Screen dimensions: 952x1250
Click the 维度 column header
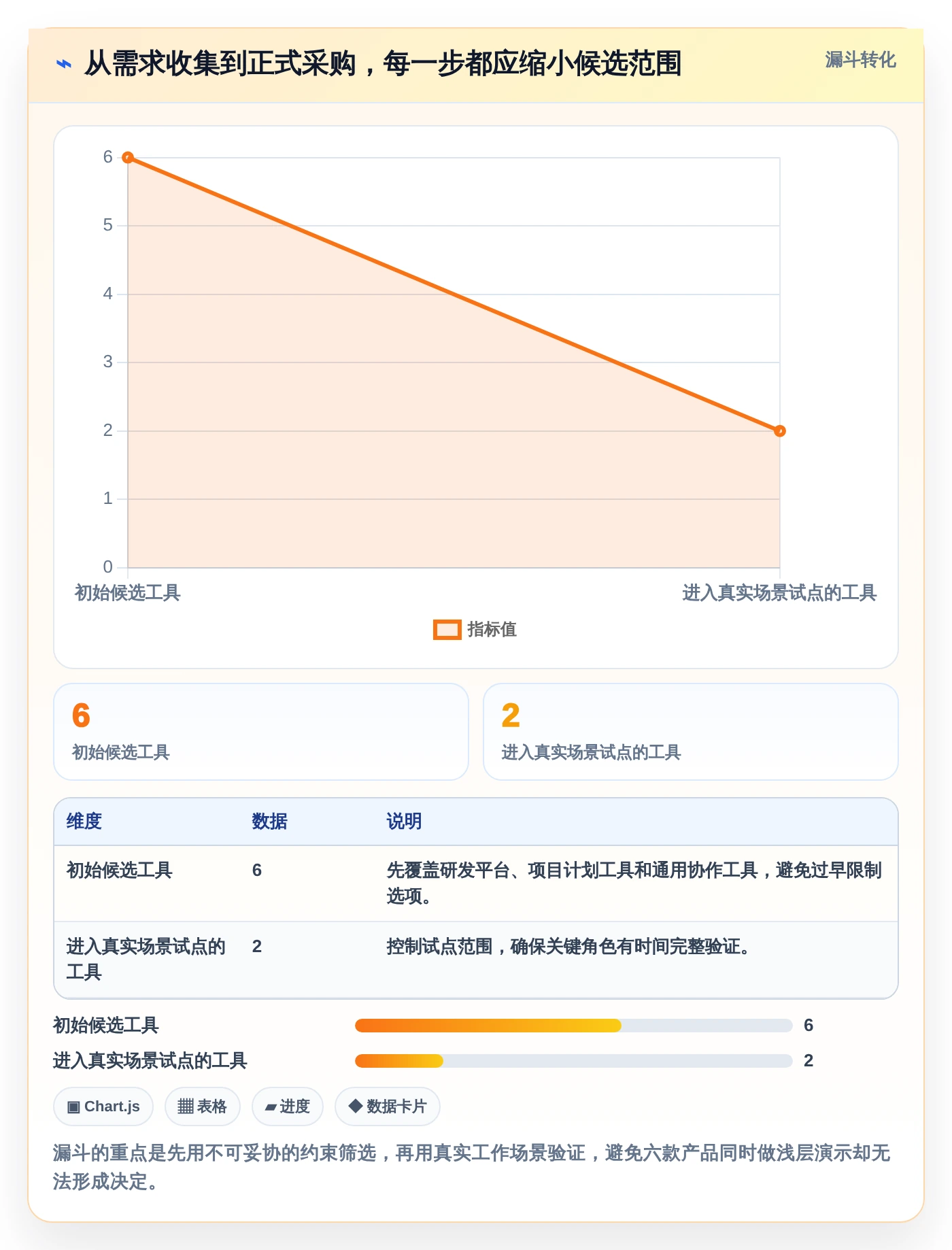pos(84,822)
